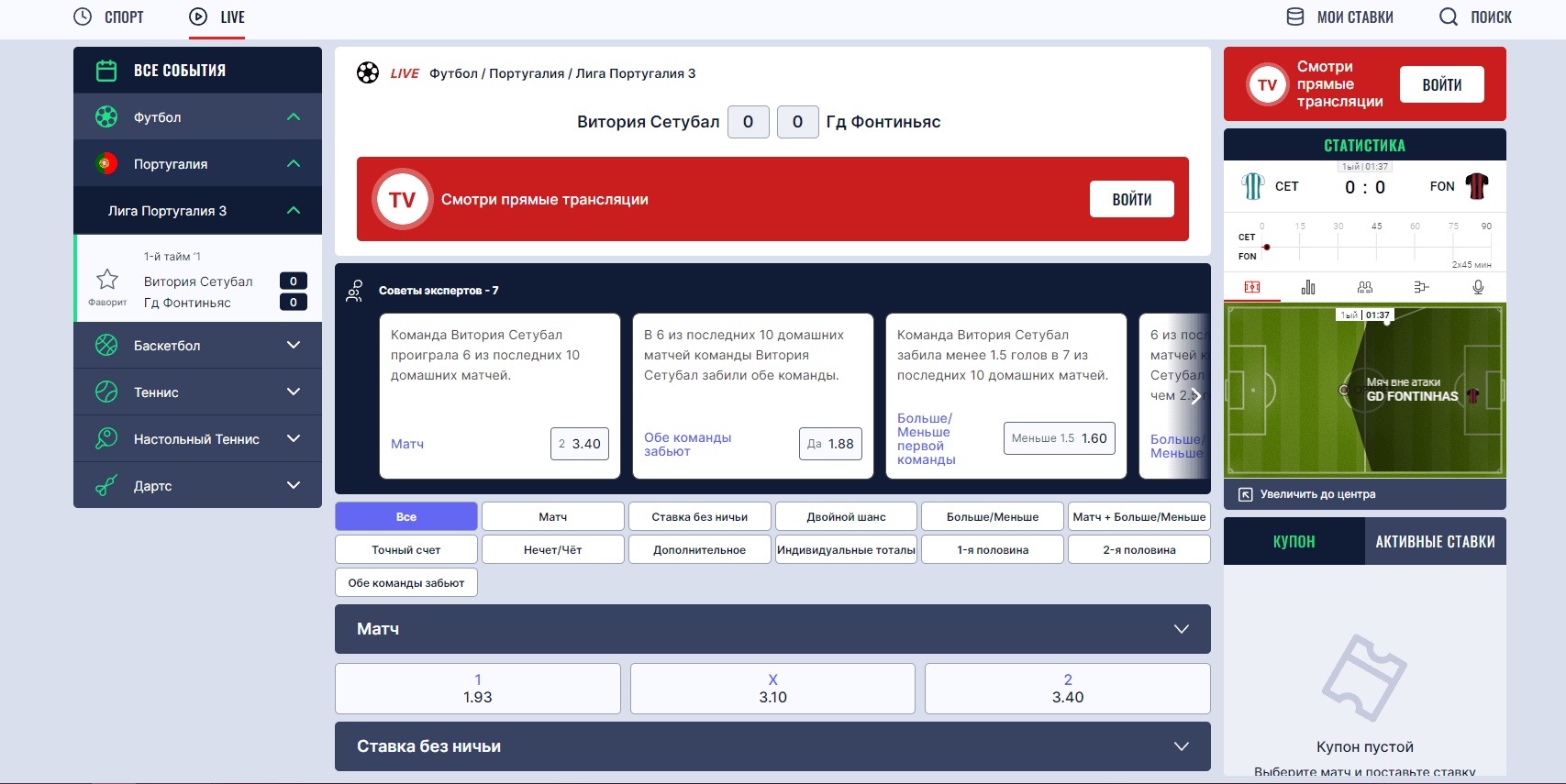Toggle the Все market filter
The width and height of the screenshot is (1566, 784).
tap(406, 516)
